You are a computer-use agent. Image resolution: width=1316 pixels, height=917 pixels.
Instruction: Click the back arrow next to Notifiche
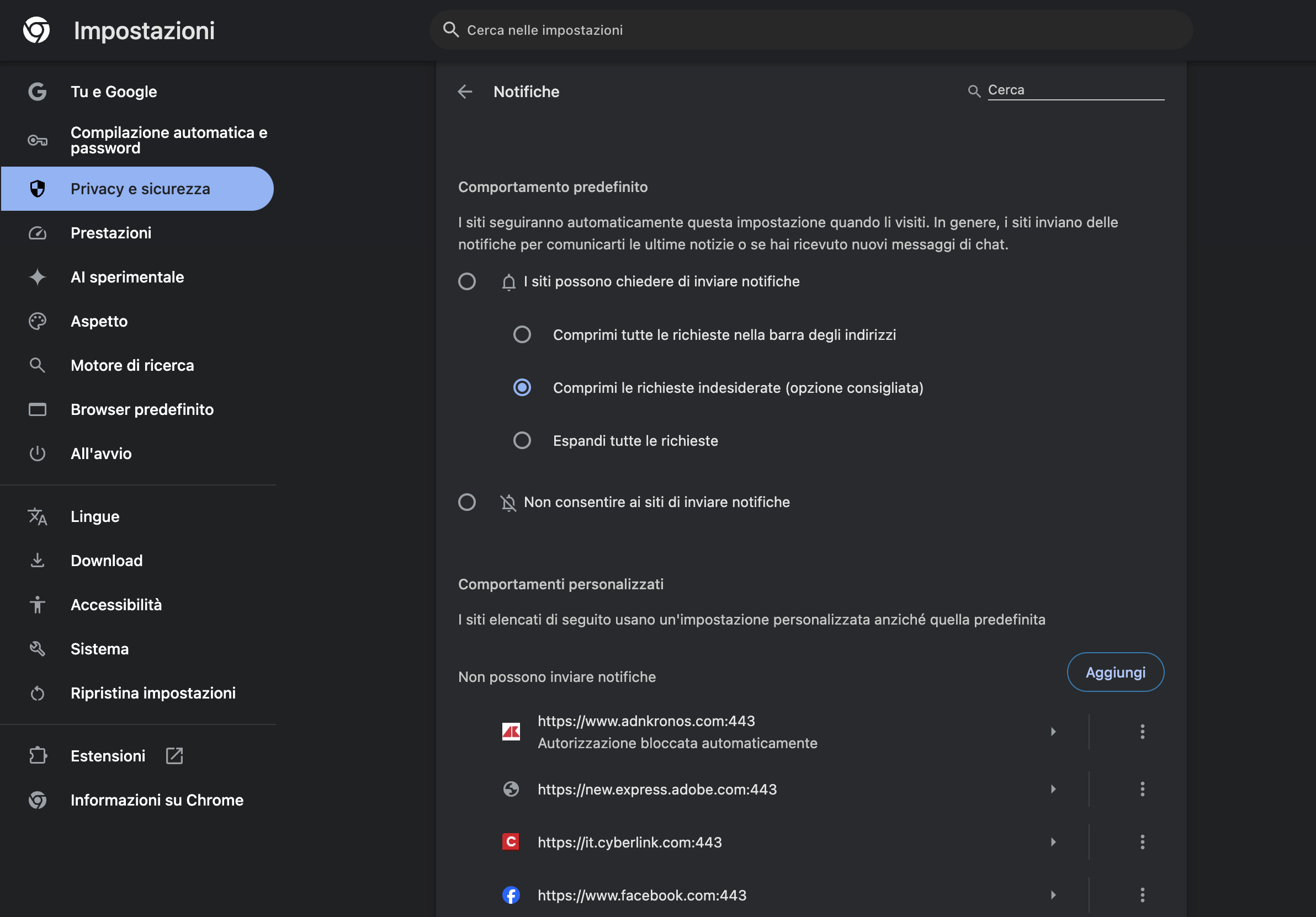pos(465,92)
